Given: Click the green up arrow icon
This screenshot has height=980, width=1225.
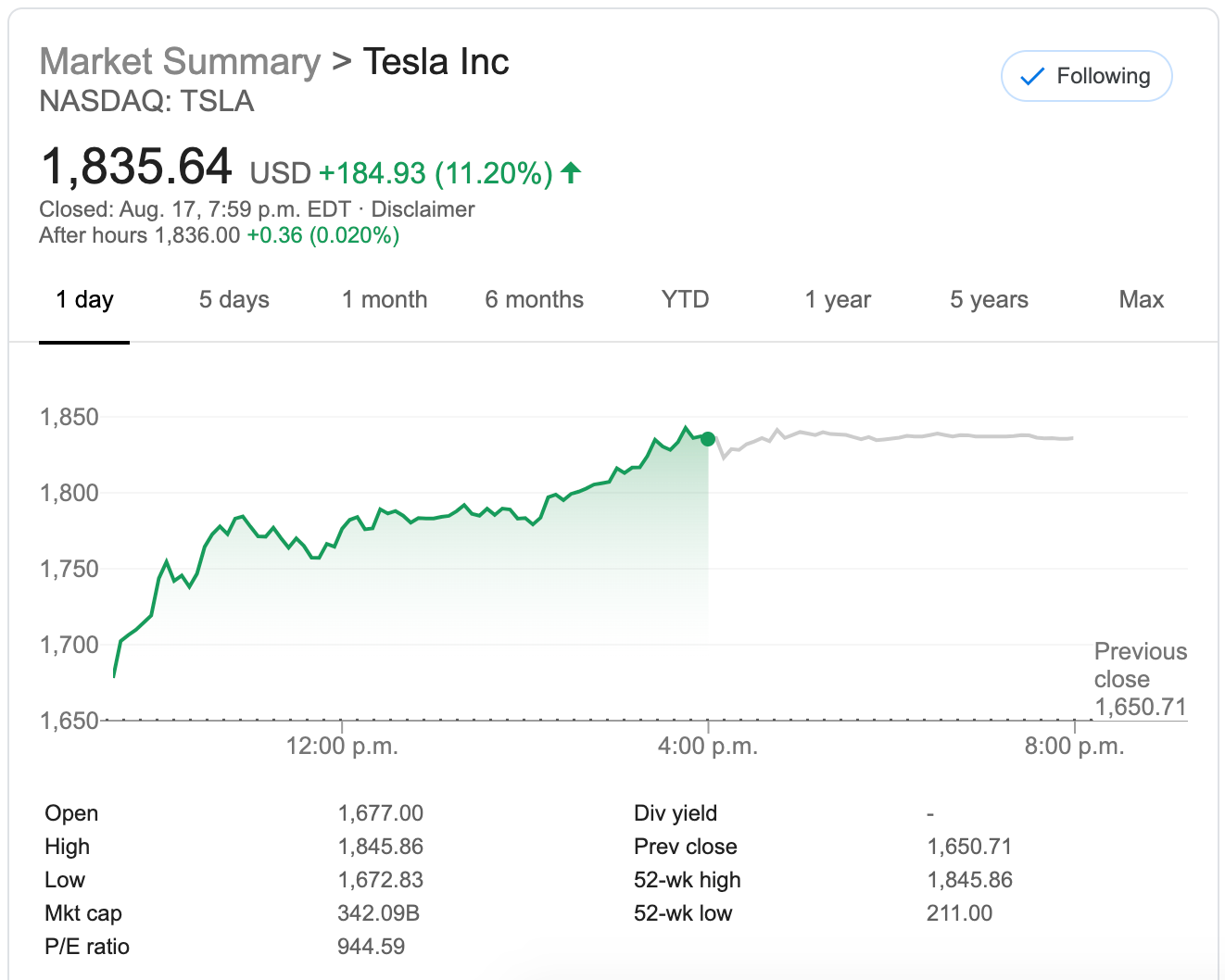Looking at the screenshot, I should click(571, 172).
